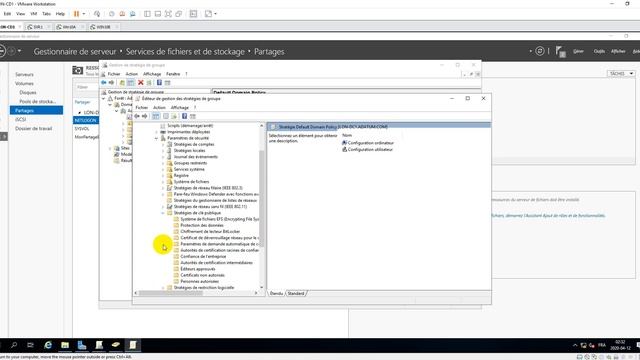Select Partages in Server Manager sidebar
The width and height of the screenshot is (640, 360).
click(36, 111)
